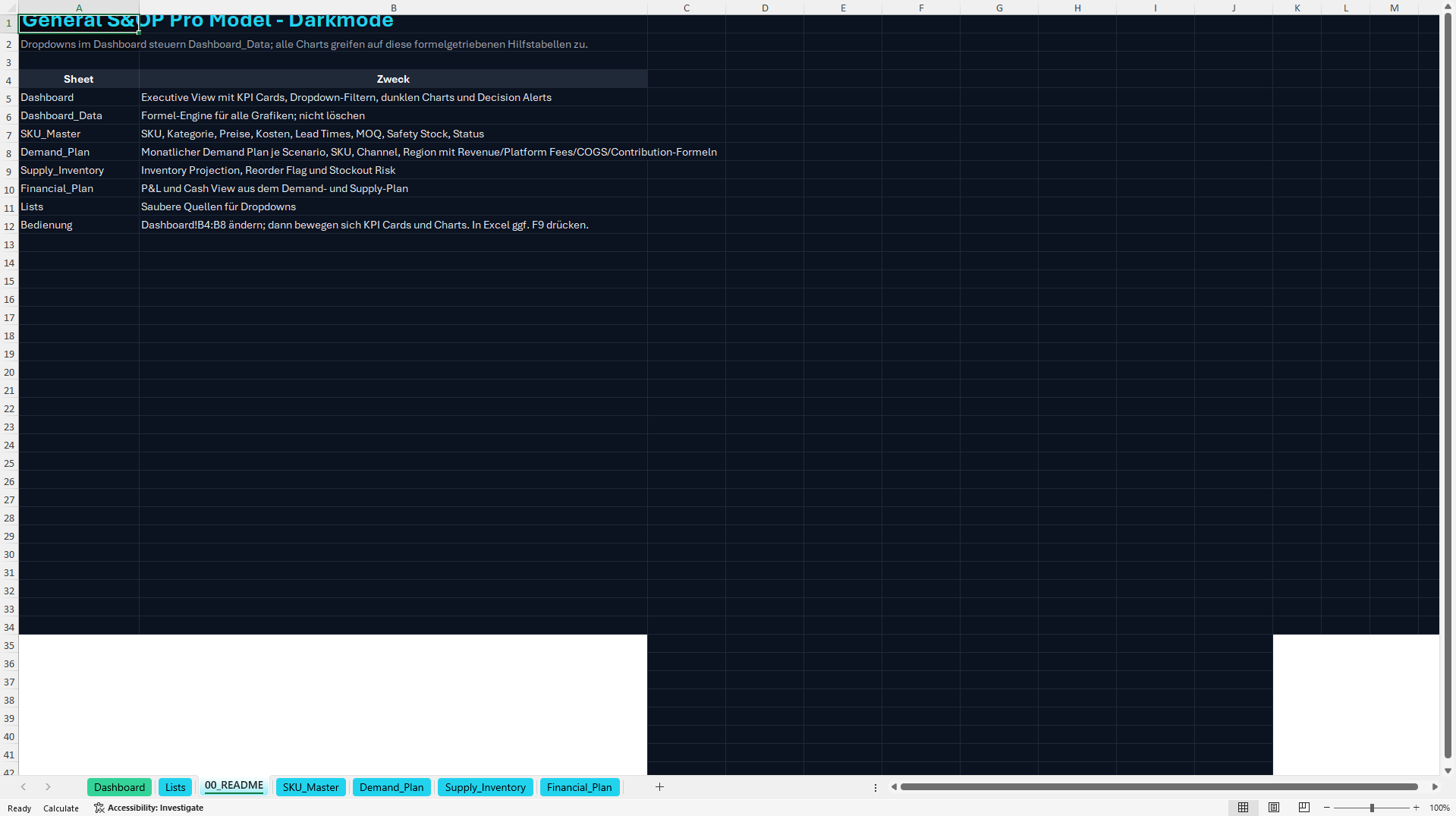Open the SKU_Master sheet tab

coord(310,787)
